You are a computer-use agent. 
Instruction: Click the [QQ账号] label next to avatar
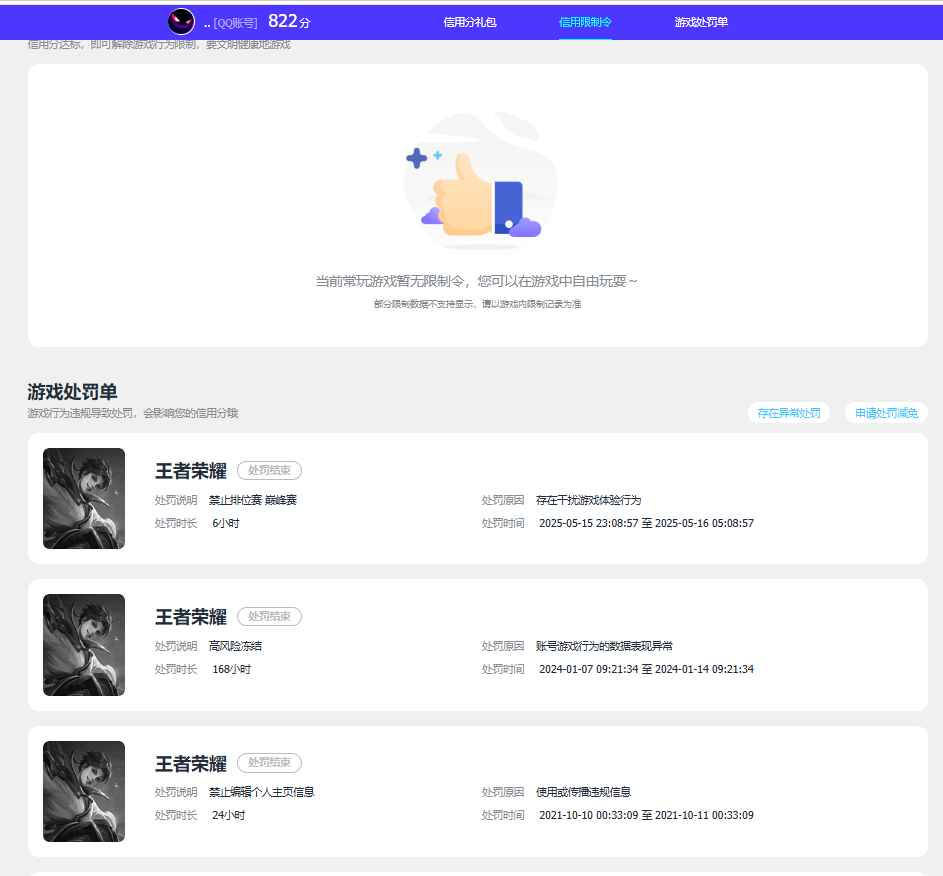(235, 23)
